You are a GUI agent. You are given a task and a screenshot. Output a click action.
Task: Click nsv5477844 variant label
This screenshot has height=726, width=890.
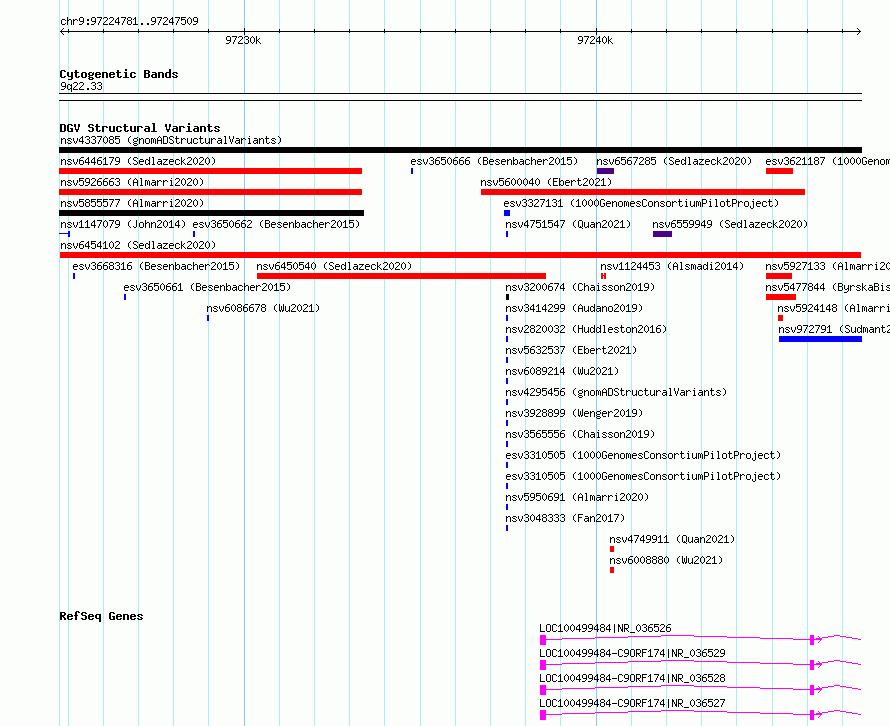(827, 287)
